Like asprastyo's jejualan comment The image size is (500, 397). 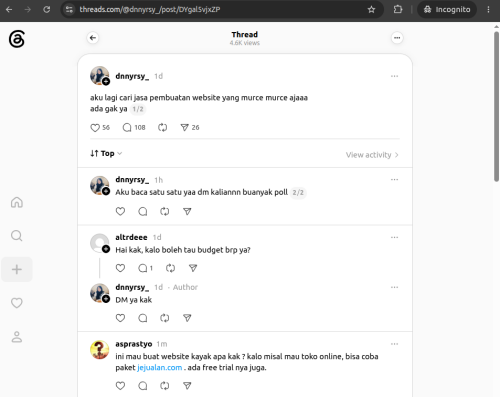[120, 386]
